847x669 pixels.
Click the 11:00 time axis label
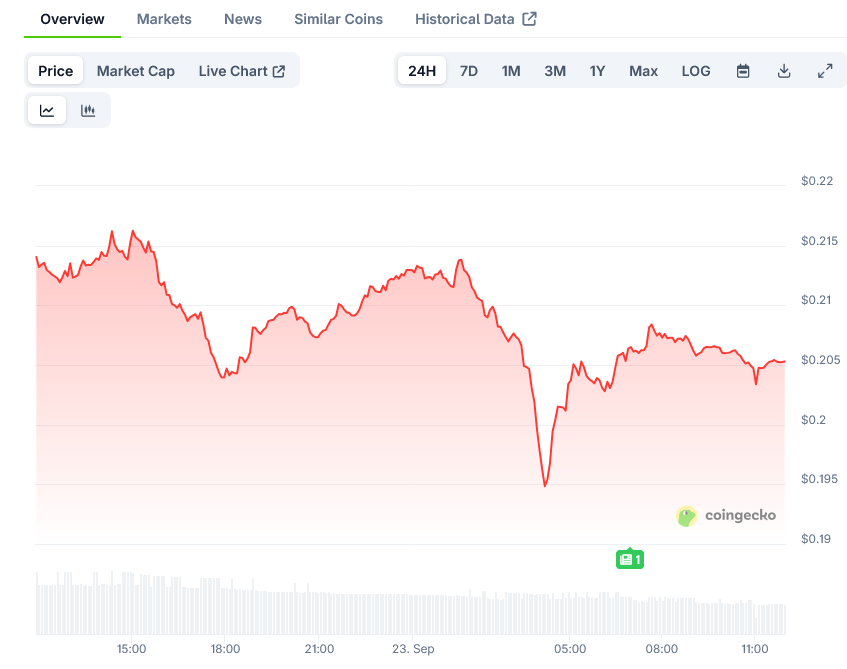coord(755,648)
